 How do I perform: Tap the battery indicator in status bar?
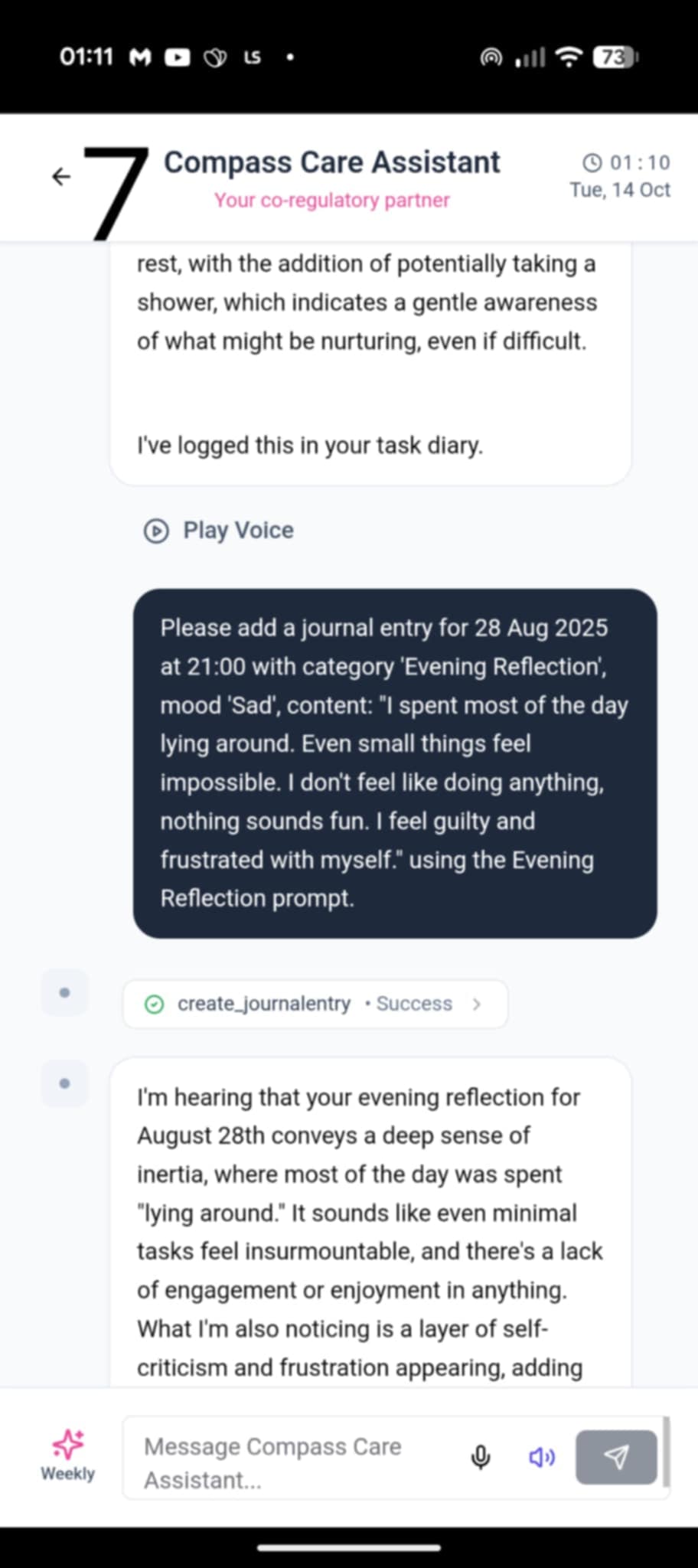[x=615, y=57]
